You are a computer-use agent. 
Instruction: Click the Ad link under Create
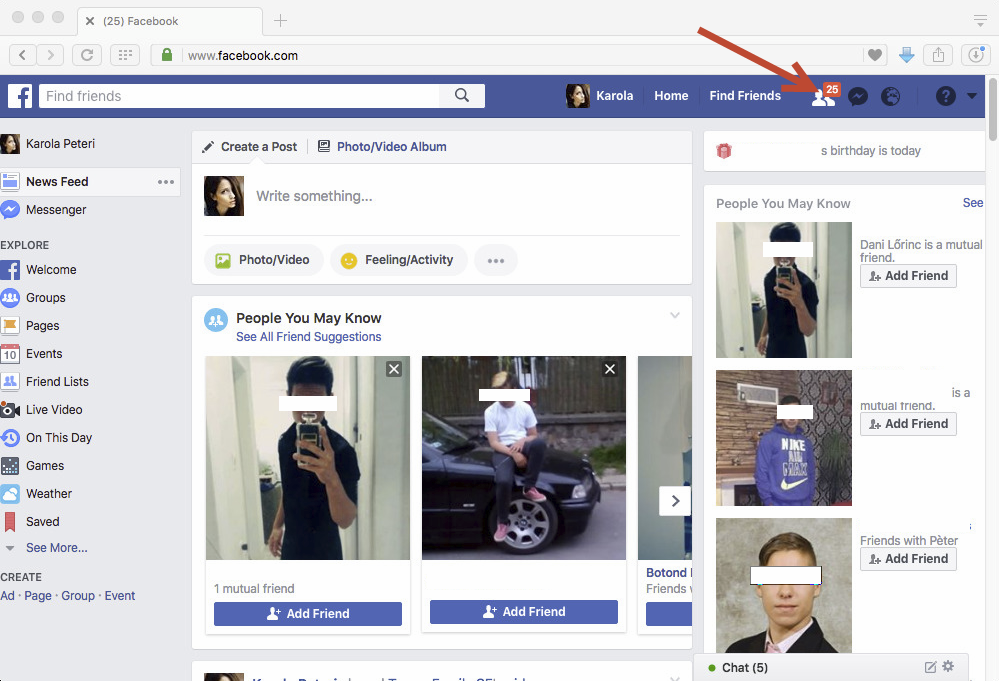pos(8,596)
